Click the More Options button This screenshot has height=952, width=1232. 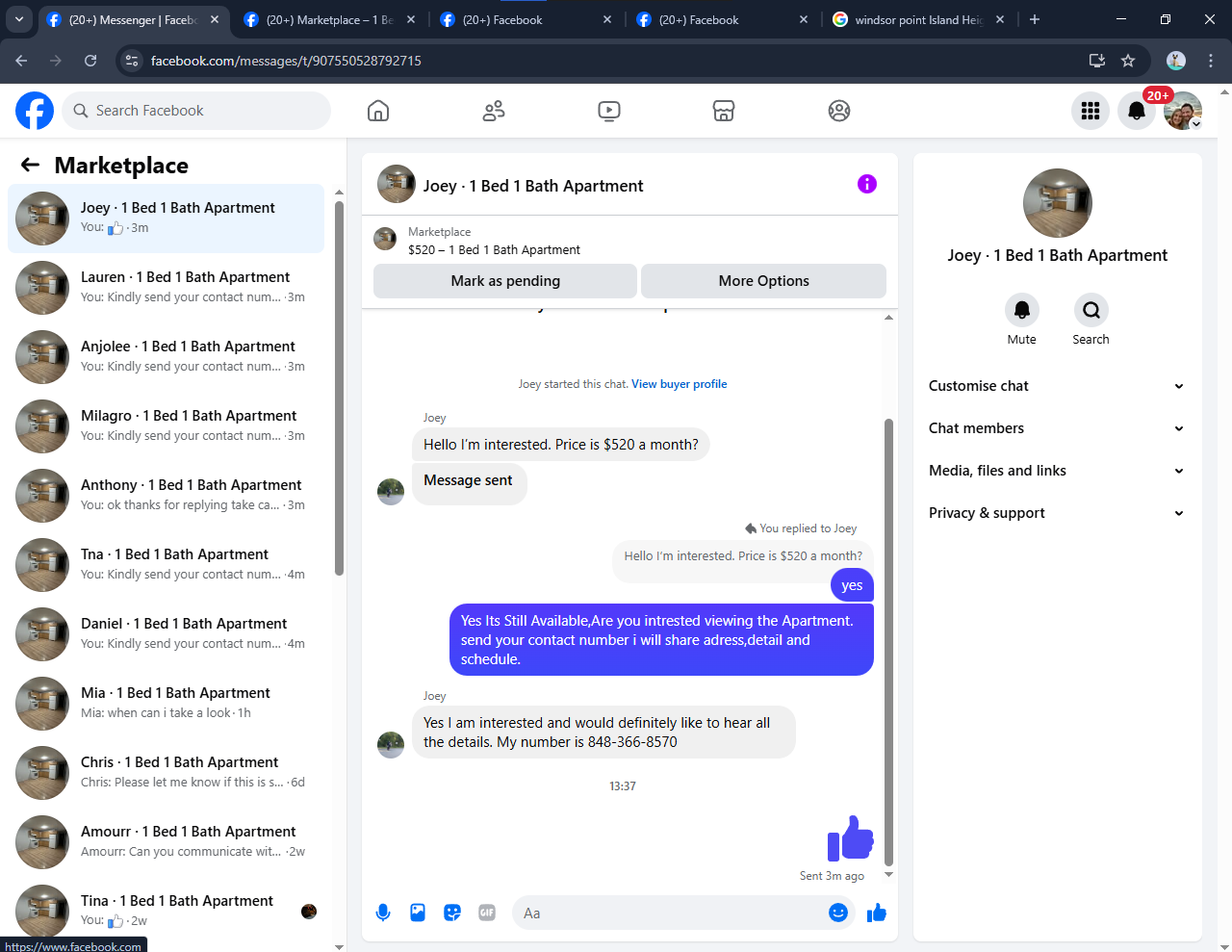[x=764, y=281]
